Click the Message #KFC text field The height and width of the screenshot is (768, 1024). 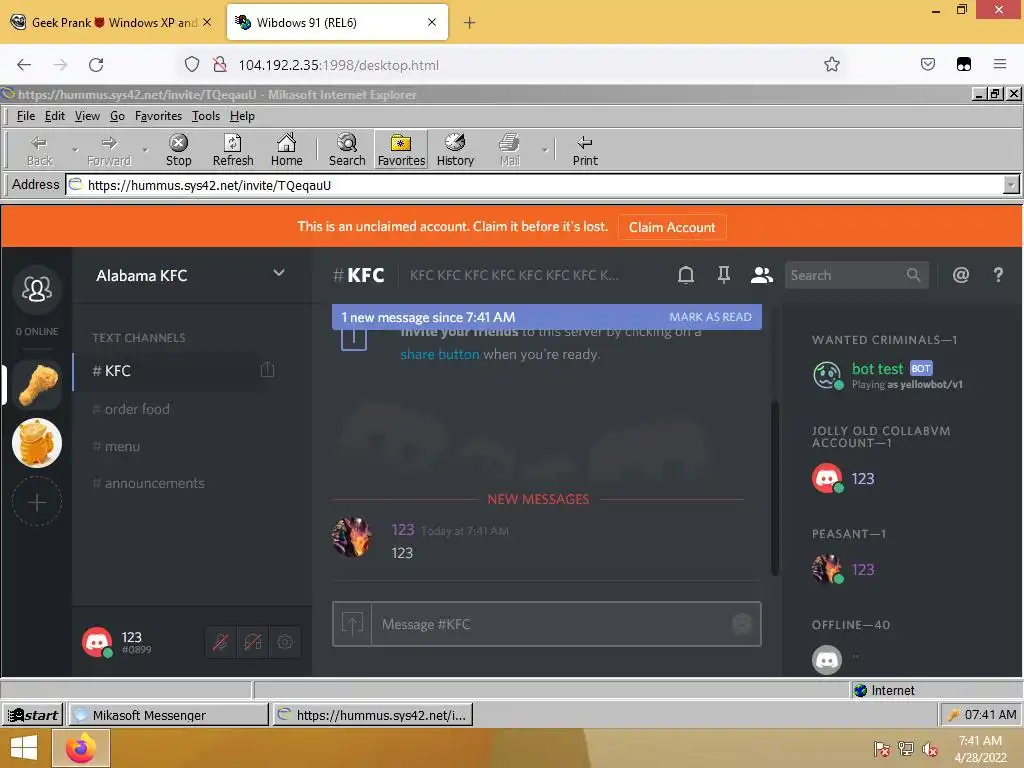pyautogui.click(x=549, y=624)
